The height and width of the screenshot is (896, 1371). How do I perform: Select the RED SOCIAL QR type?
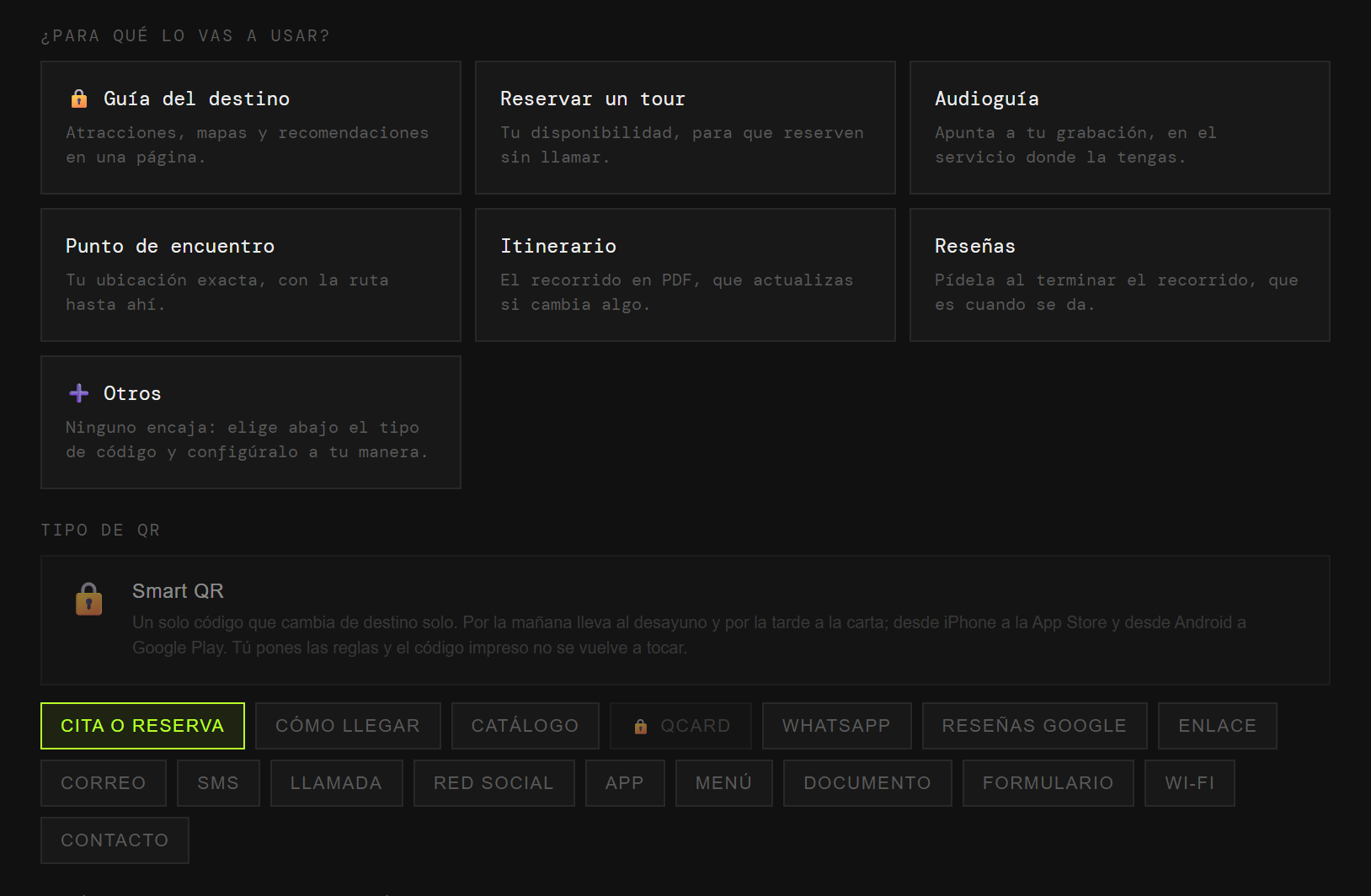[494, 783]
